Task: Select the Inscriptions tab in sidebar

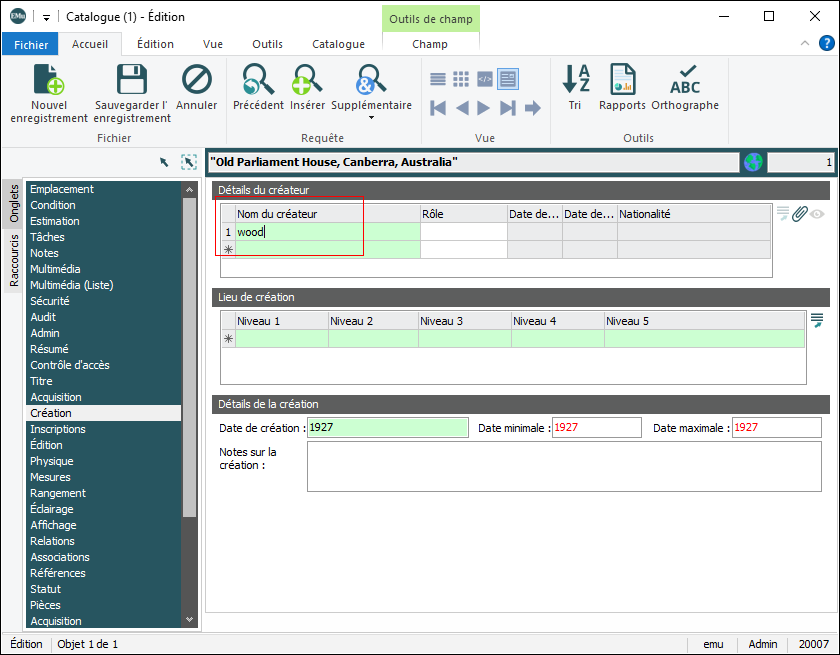Action: (x=58, y=429)
